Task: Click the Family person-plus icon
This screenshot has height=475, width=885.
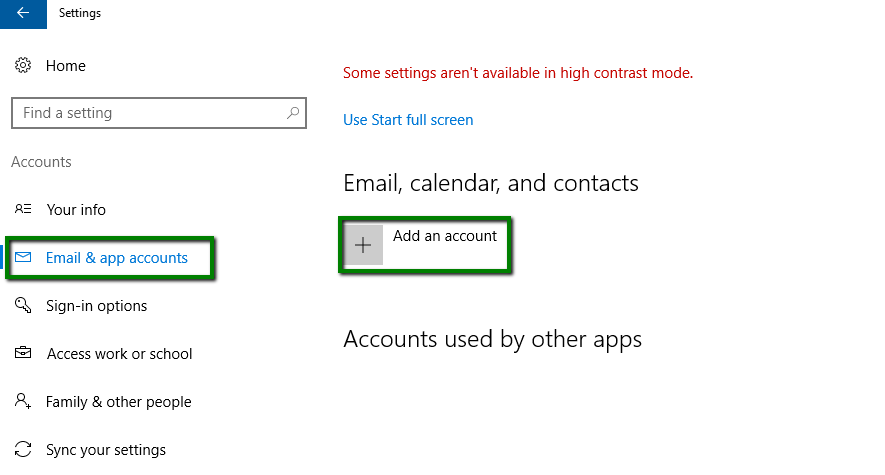Action: click(23, 401)
